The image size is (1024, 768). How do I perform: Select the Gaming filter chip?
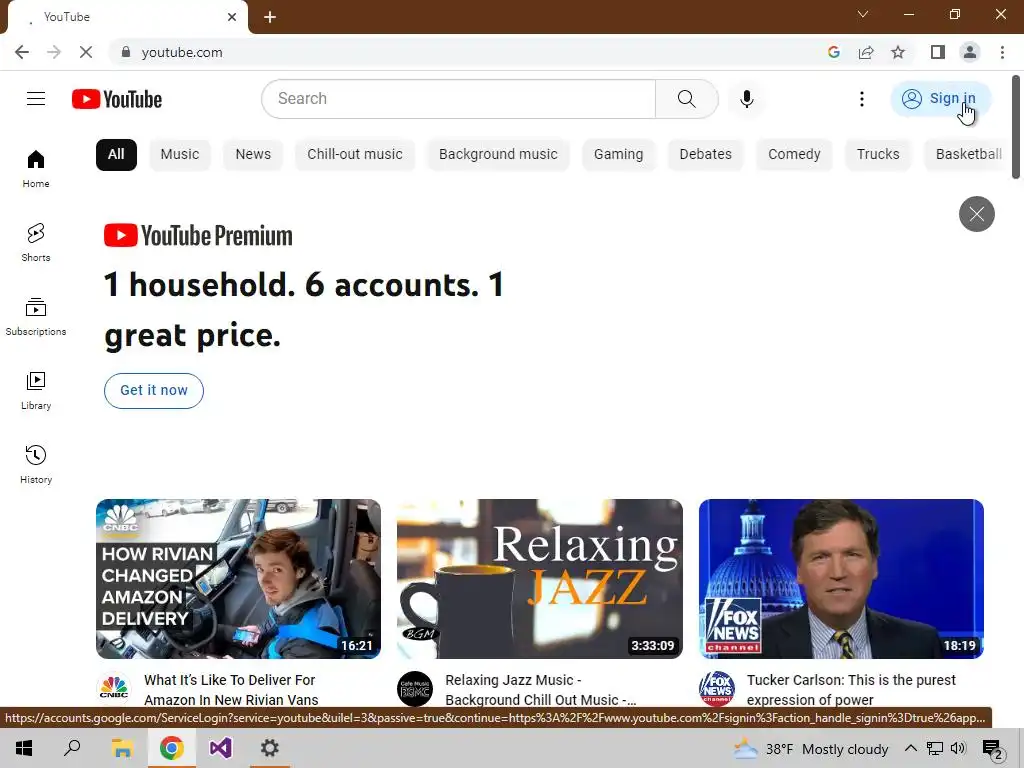coord(618,155)
